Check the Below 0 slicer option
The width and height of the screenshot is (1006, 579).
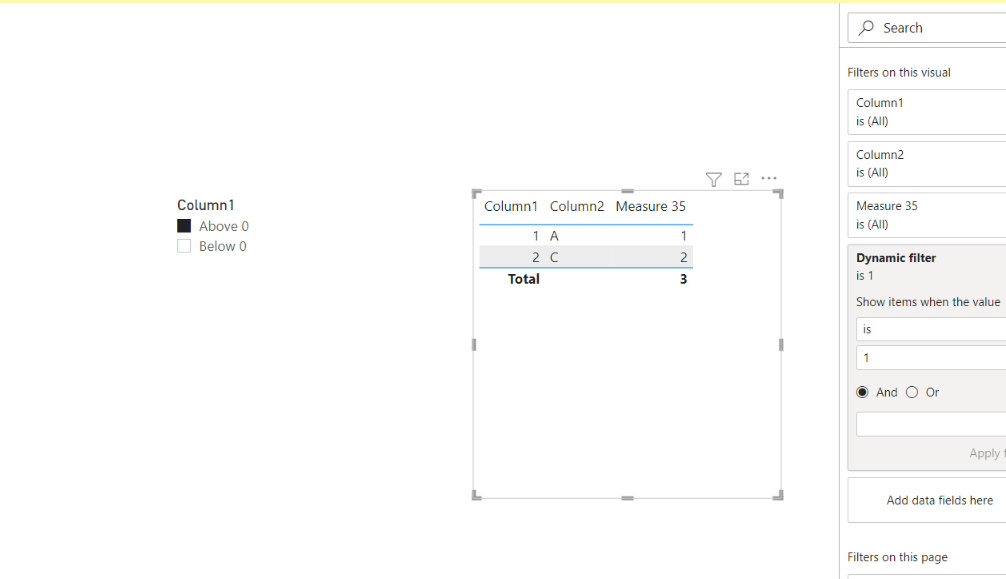(184, 246)
